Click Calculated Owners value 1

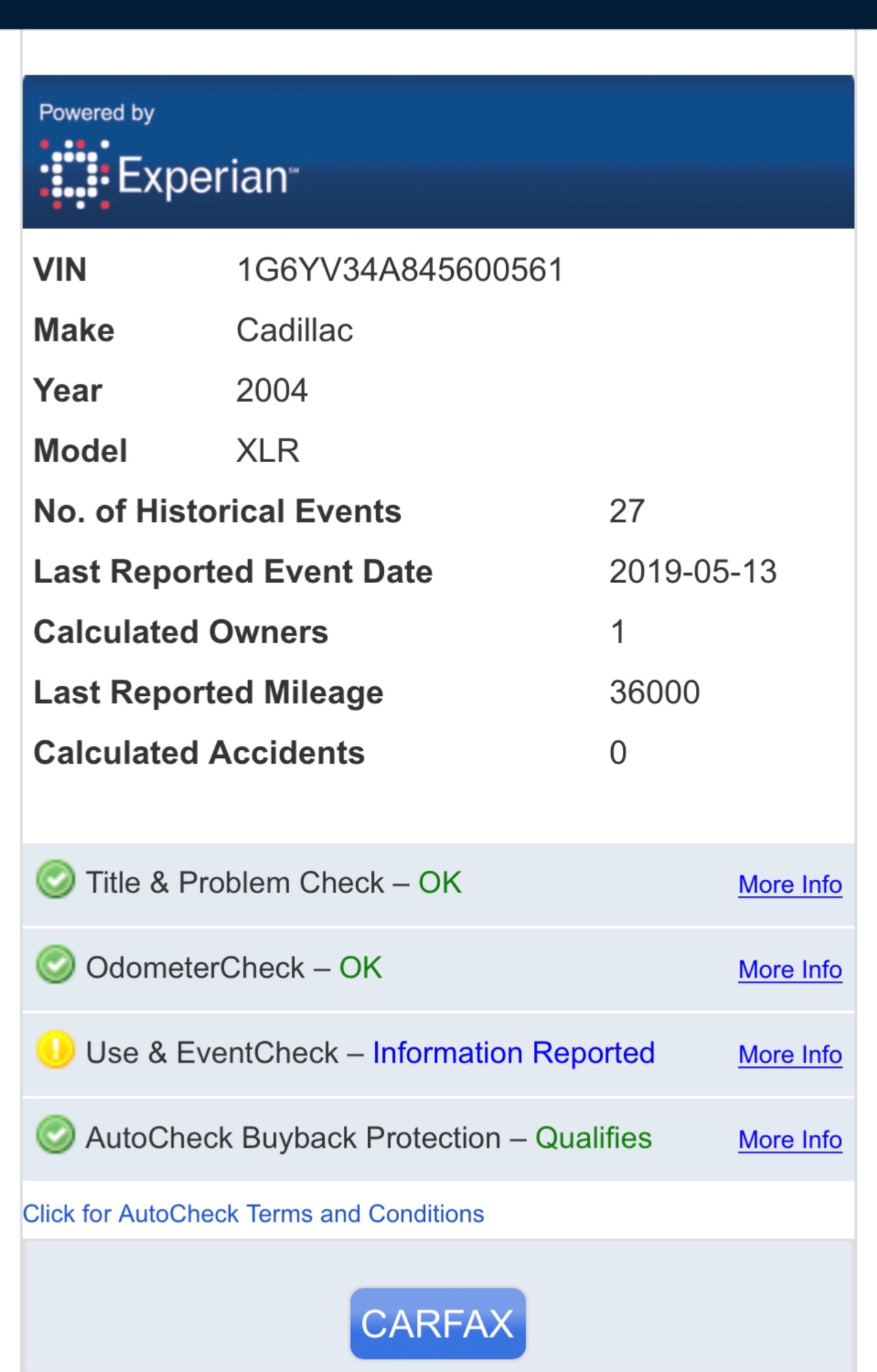pyautogui.click(x=618, y=632)
